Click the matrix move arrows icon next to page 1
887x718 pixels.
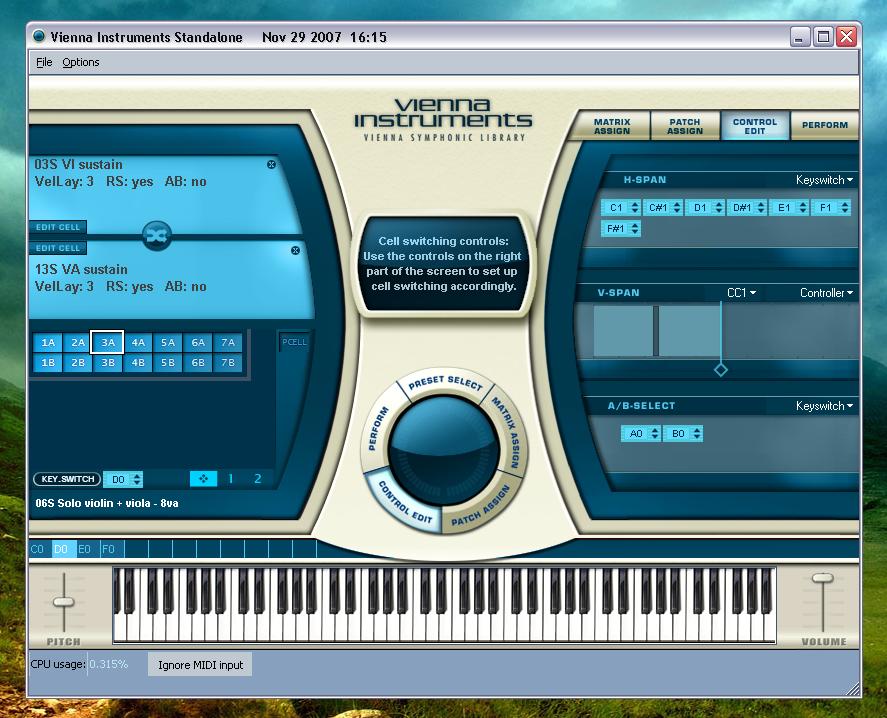[204, 479]
